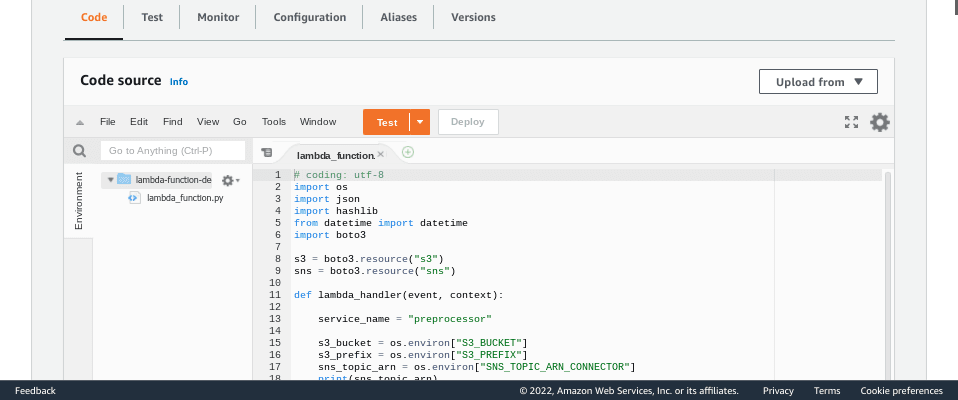Collapse the lambda-function-de folder tree
Viewport: 958px width, 400px height.
[111, 180]
